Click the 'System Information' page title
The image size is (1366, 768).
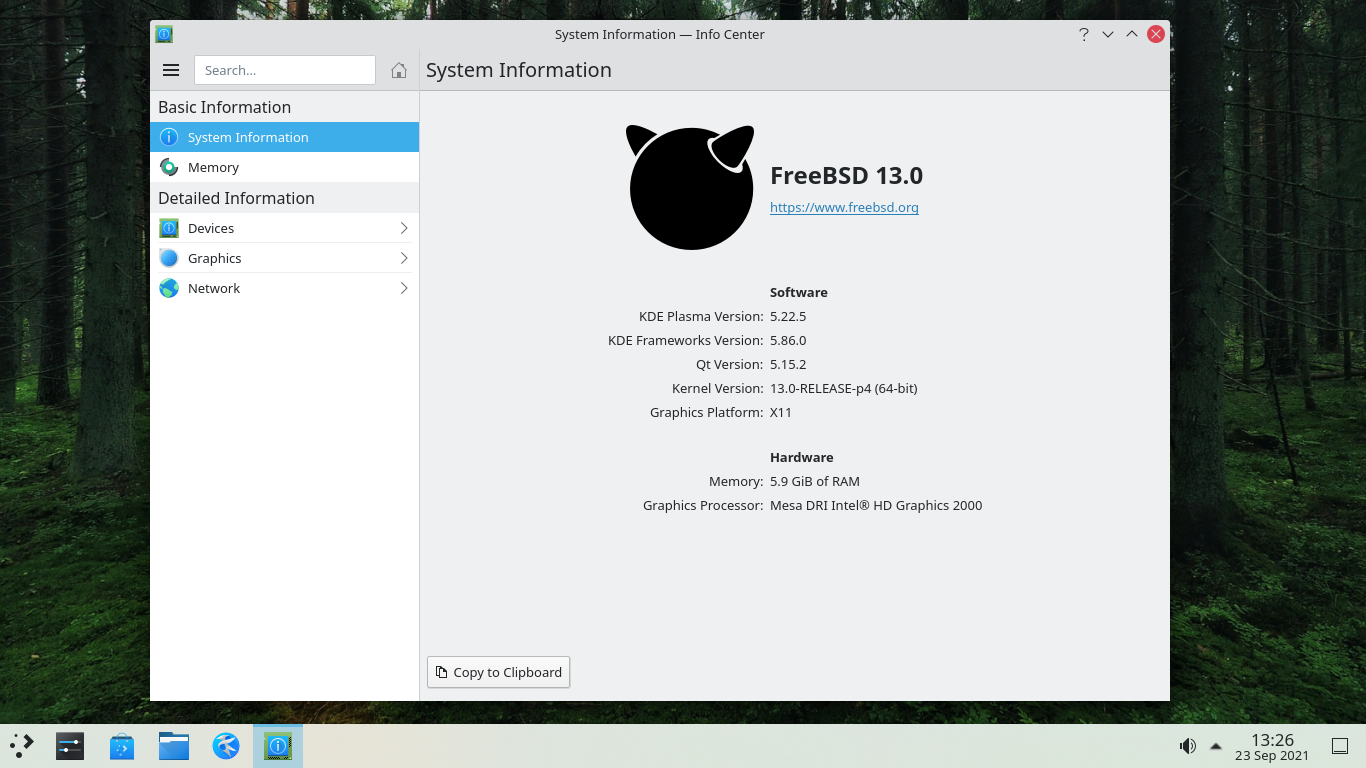(519, 70)
